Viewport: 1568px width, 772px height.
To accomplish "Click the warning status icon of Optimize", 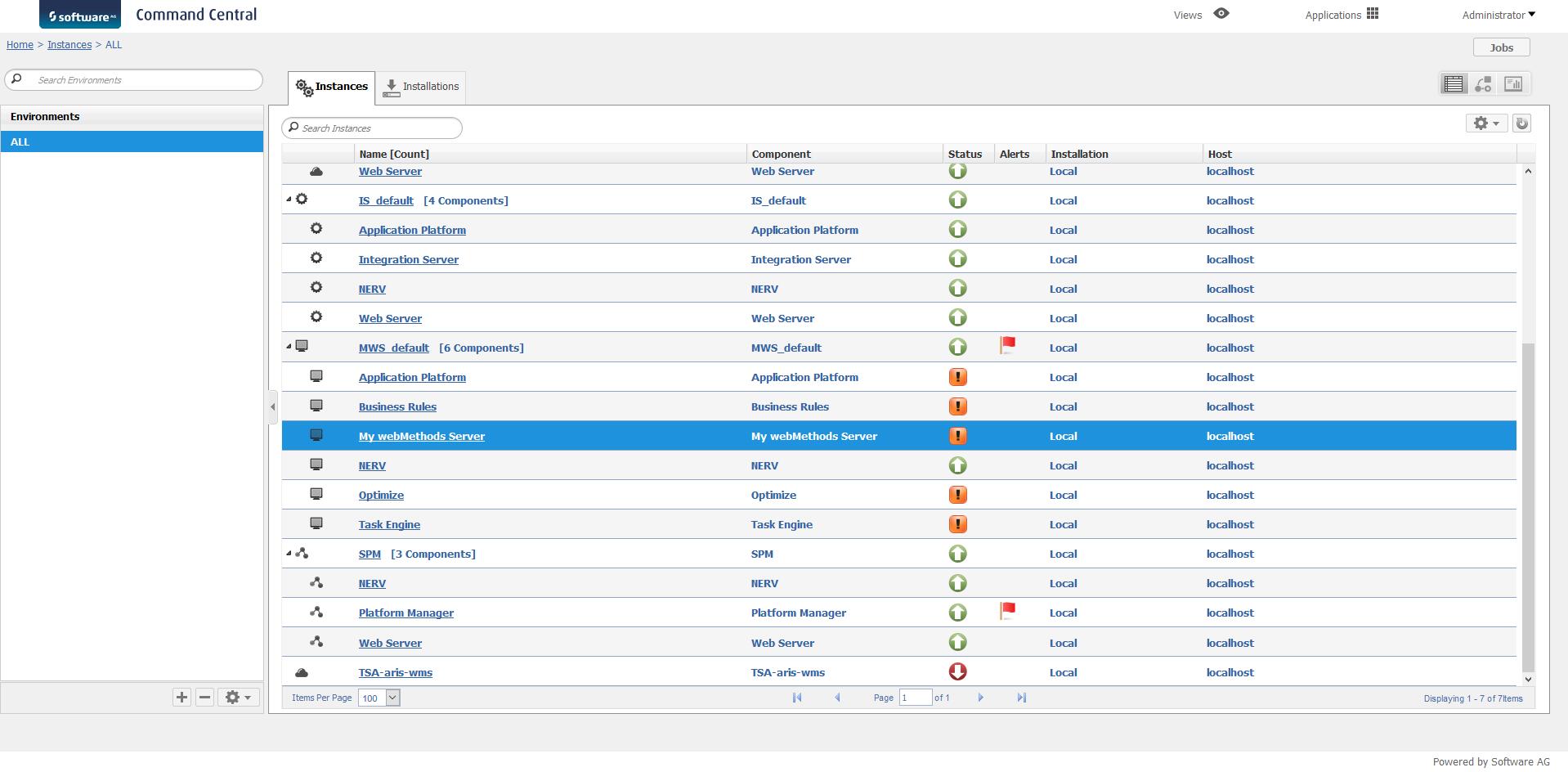I will (957, 495).
